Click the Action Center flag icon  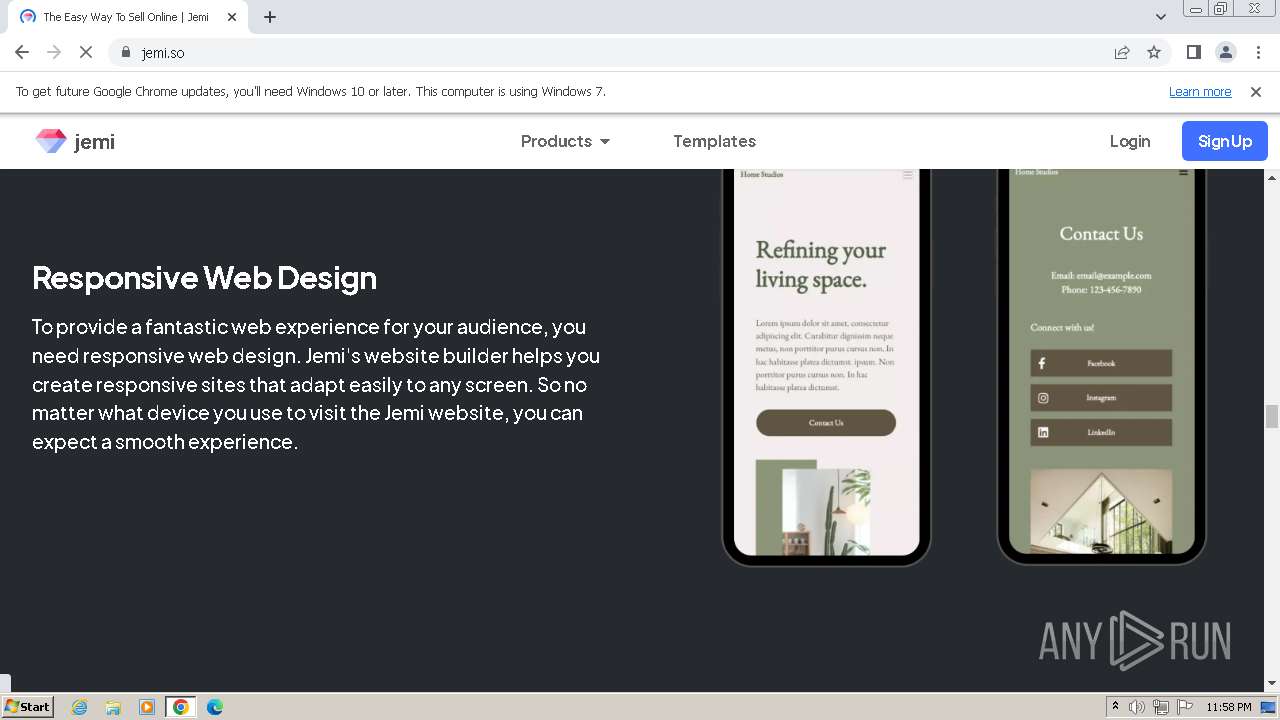[x=1185, y=707]
